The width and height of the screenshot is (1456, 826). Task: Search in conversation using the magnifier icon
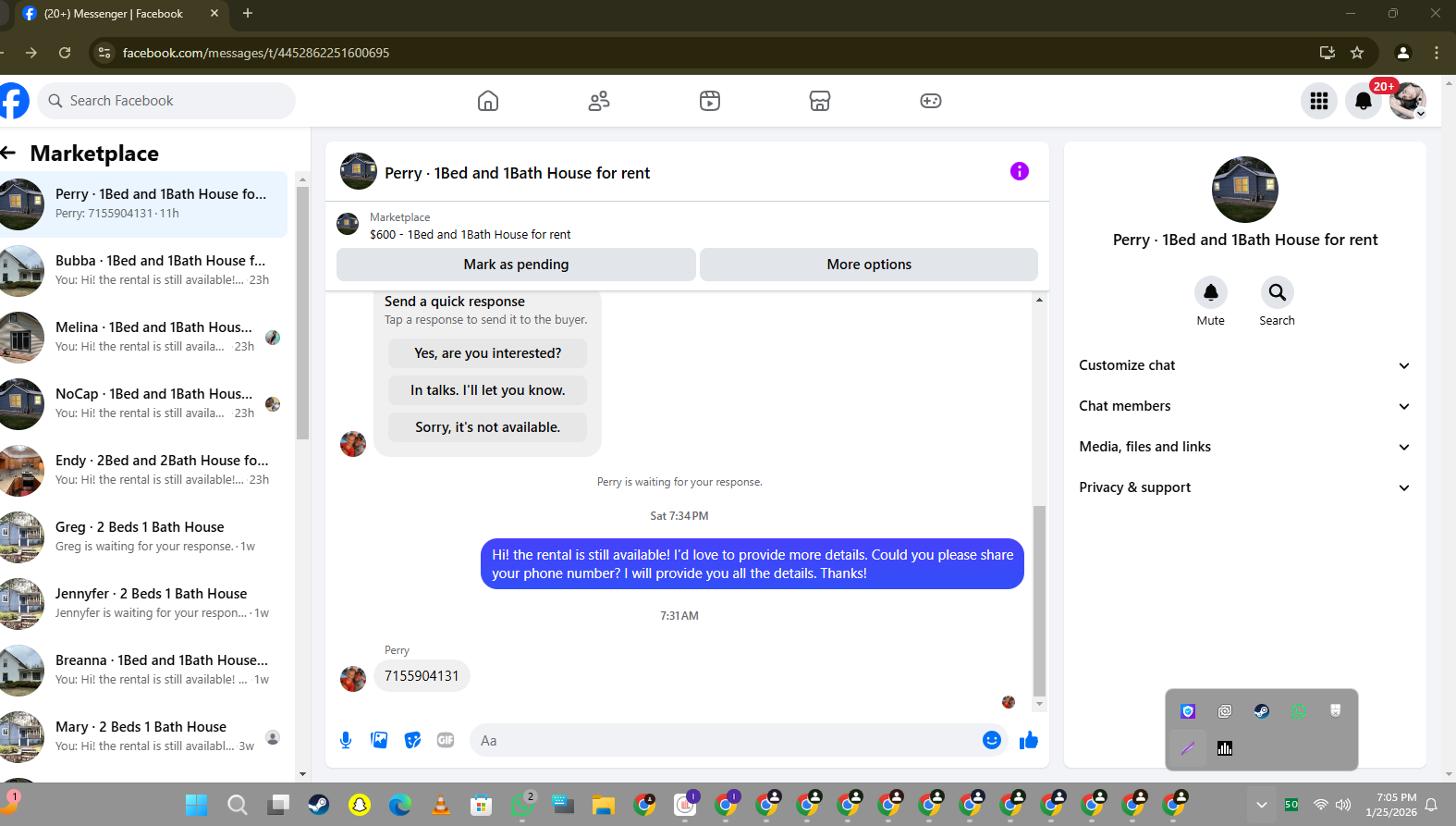[1277, 292]
